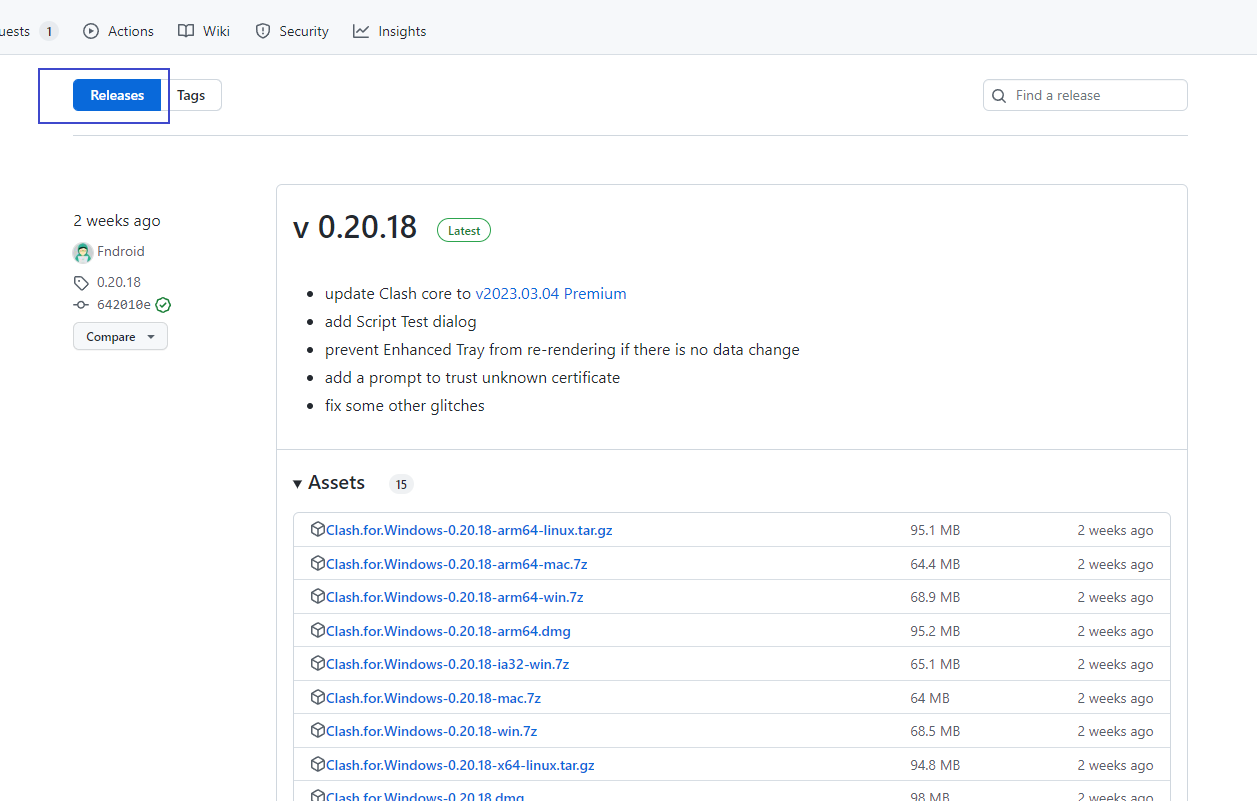Screen dimensions: 1257x801
Task: Click the Insights graph icon
Action: click(361, 31)
